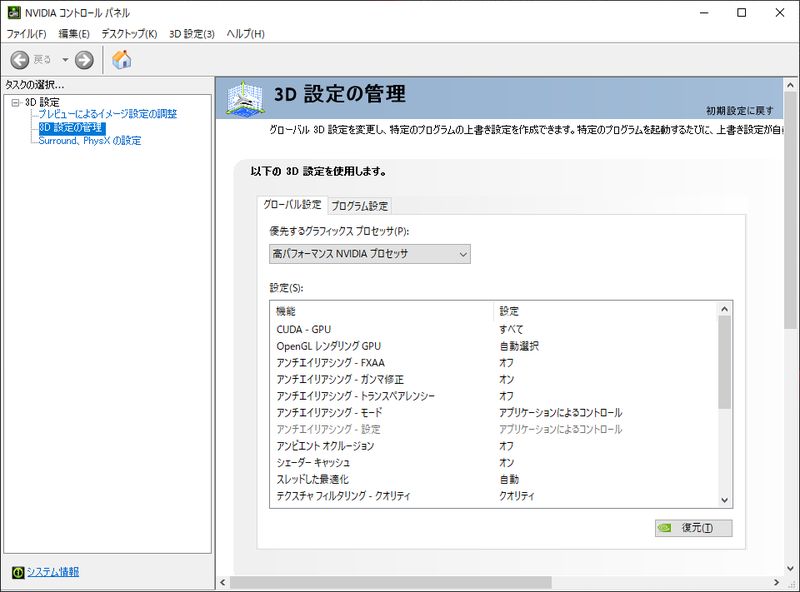Select the アンチエイリアシング - FXAA row
The image size is (800, 592).
click(494, 363)
